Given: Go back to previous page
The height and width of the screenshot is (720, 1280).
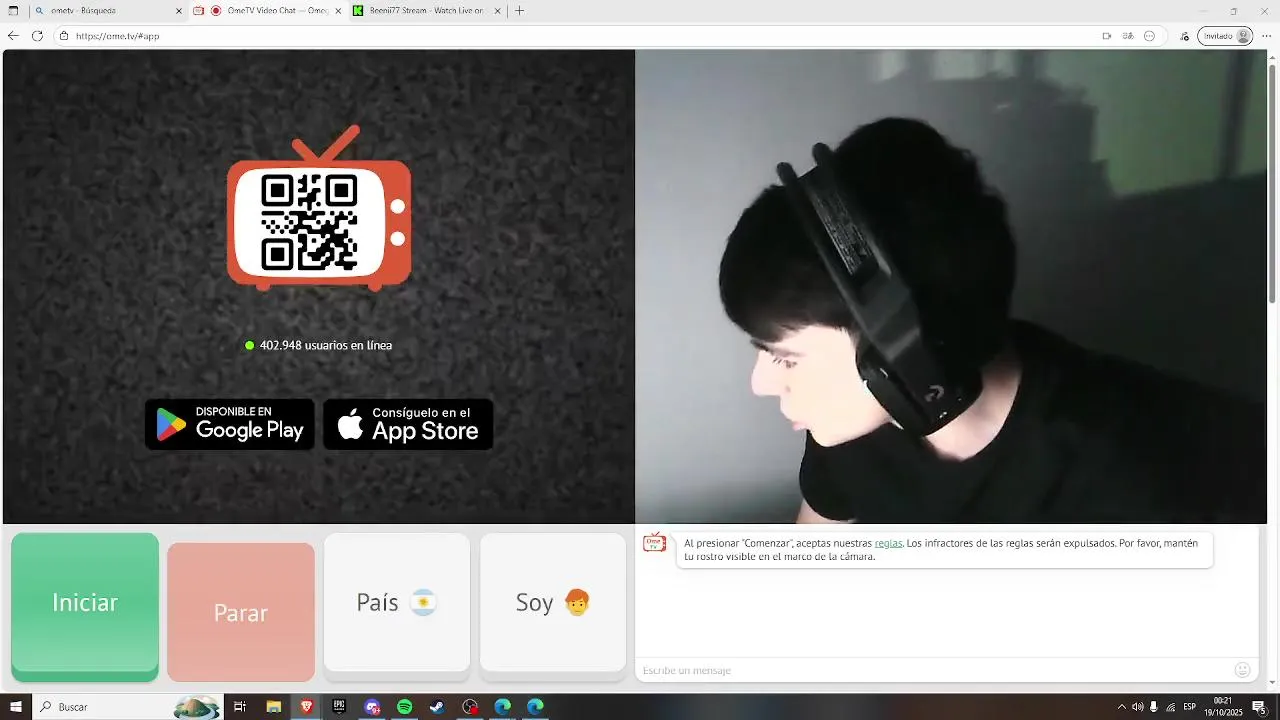Looking at the screenshot, I should pyautogui.click(x=13, y=36).
